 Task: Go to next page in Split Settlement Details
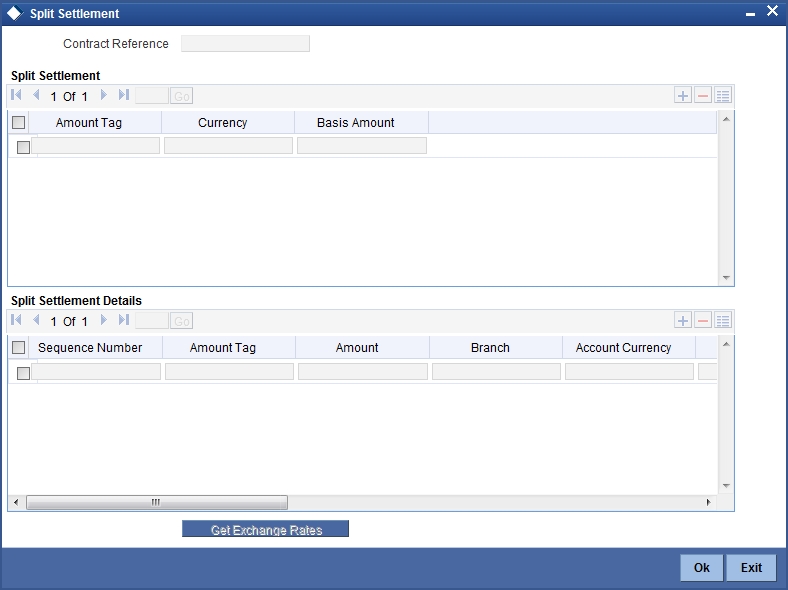point(104,320)
